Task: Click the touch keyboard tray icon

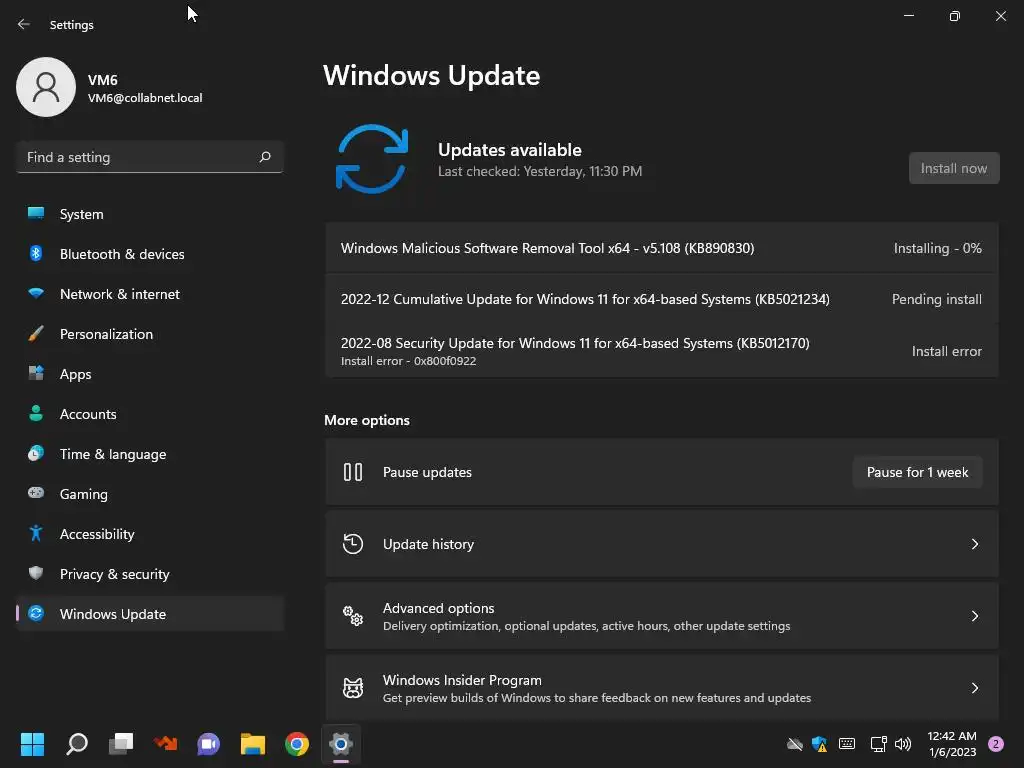Action: tap(847, 744)
